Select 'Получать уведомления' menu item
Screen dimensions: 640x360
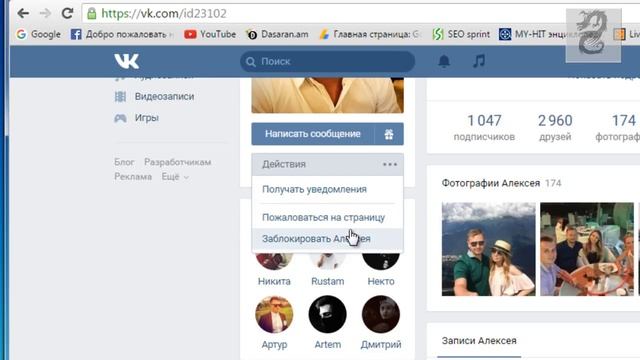(327, 189)
